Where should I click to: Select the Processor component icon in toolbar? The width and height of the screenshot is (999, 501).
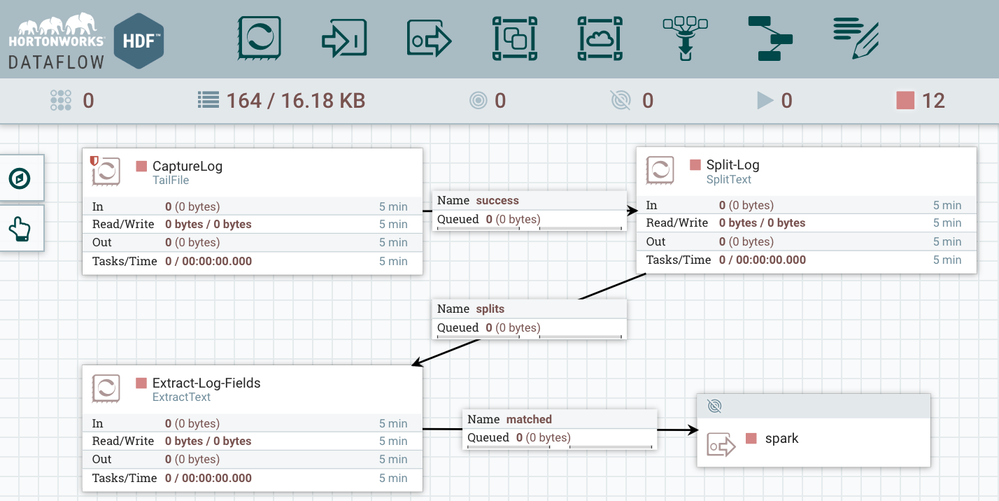tap(259, 38)
